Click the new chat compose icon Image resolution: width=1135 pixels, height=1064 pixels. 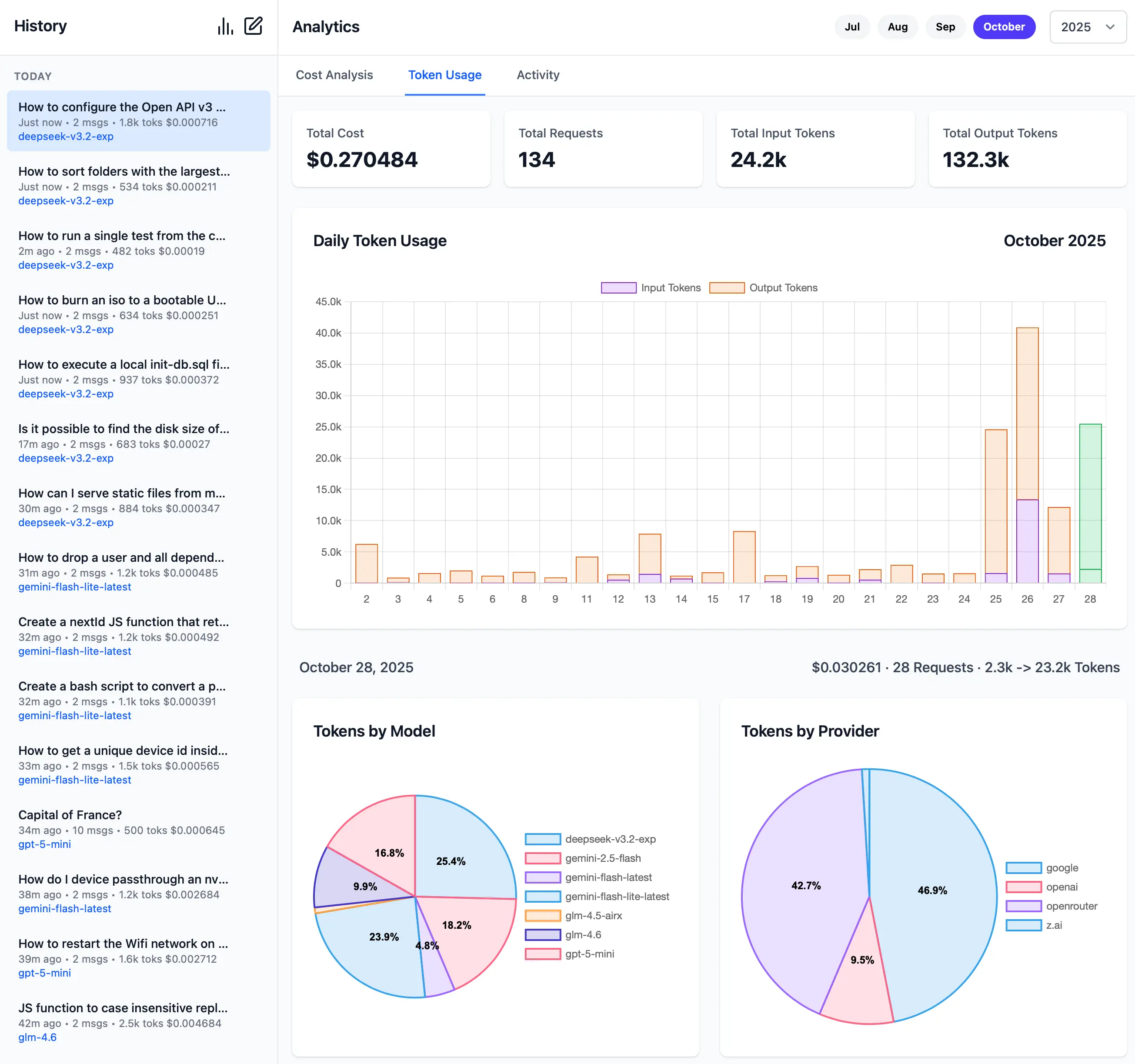(253, 26)
